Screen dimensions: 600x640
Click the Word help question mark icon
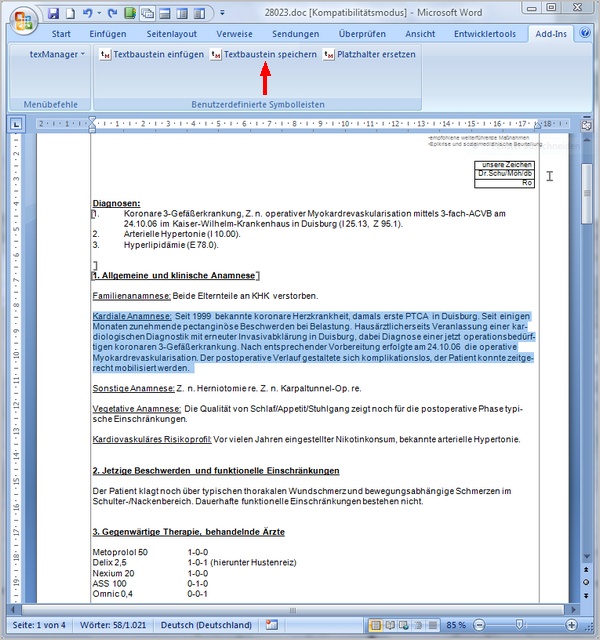[x=585, y=33]
